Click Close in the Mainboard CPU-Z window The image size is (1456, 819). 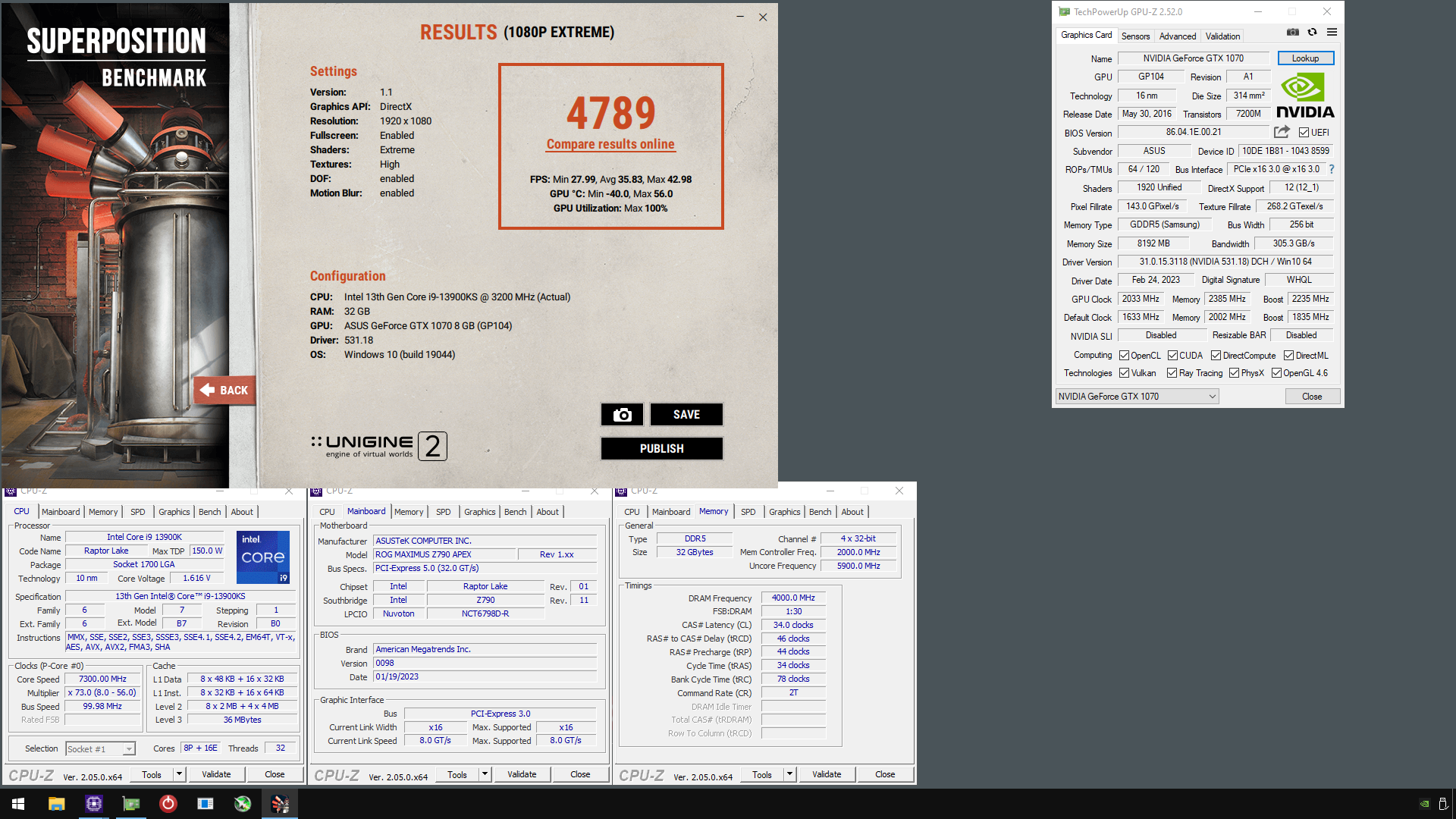pos(580,774)
